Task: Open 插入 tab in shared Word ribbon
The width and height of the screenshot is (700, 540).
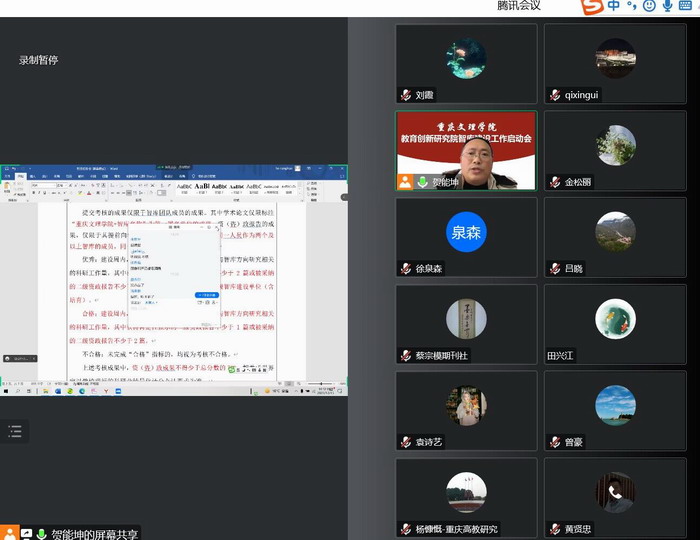Action: pos(33,176)
